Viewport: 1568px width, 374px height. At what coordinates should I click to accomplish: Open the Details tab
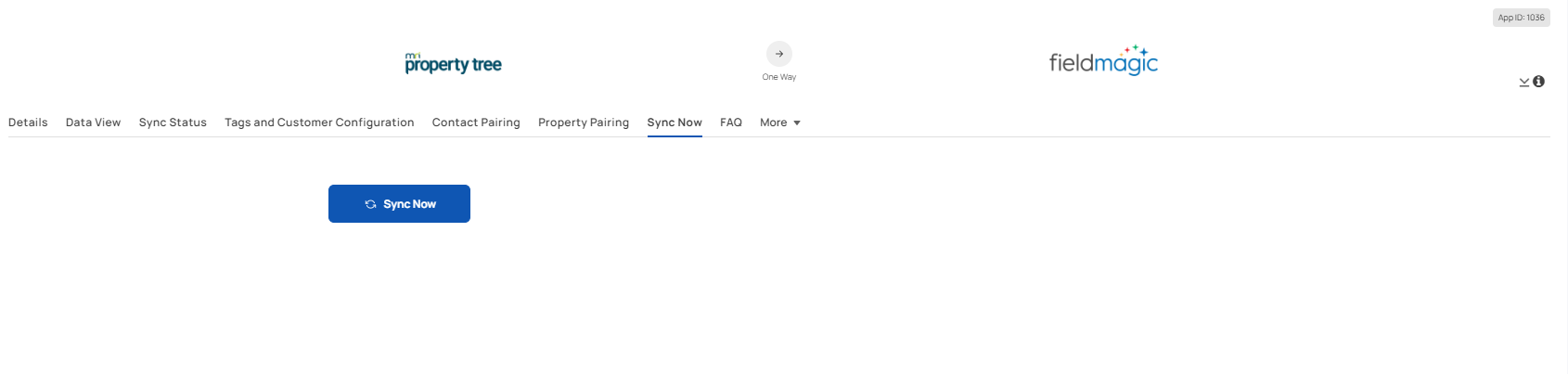tap(28, 123)
